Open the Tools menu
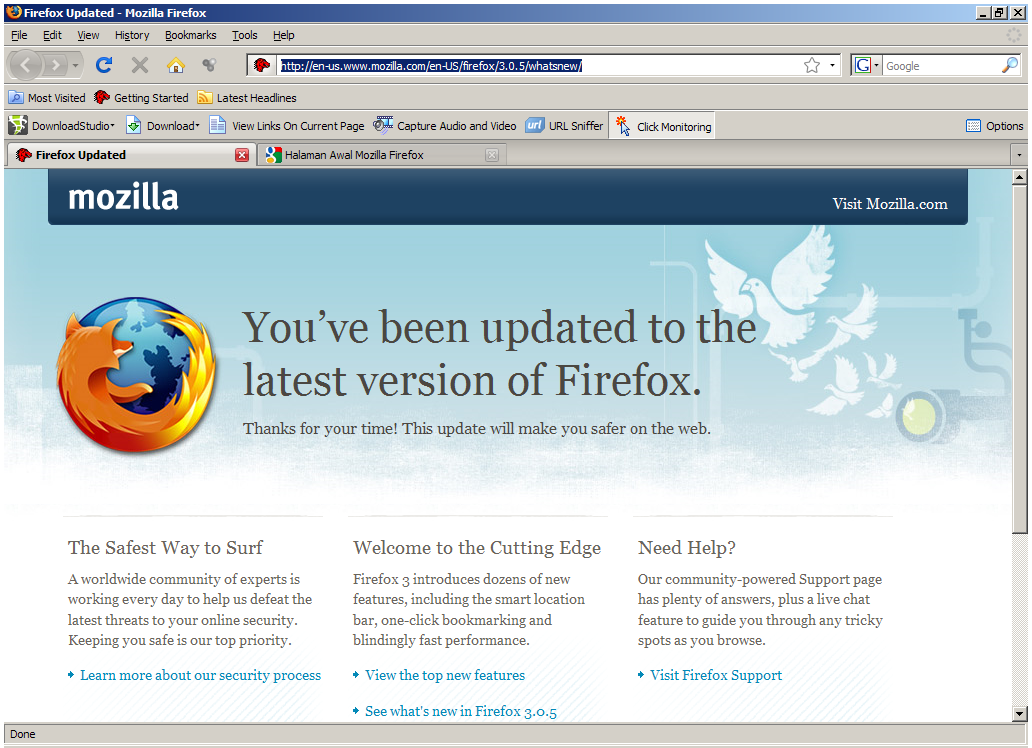This screenshot has height=748, width=1032. tap(244, 35)
